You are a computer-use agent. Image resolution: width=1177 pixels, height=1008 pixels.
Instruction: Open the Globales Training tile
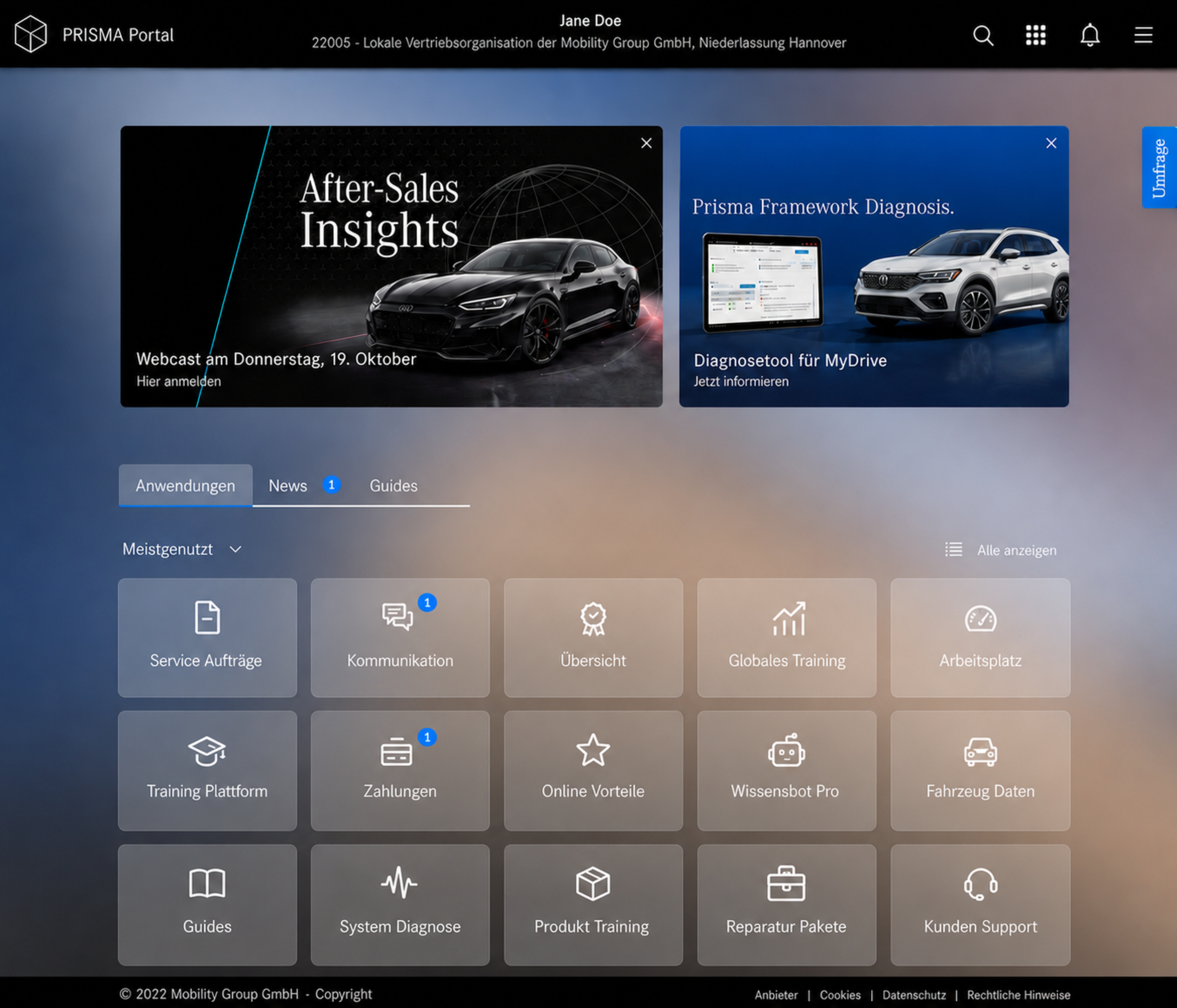(787, 638)
